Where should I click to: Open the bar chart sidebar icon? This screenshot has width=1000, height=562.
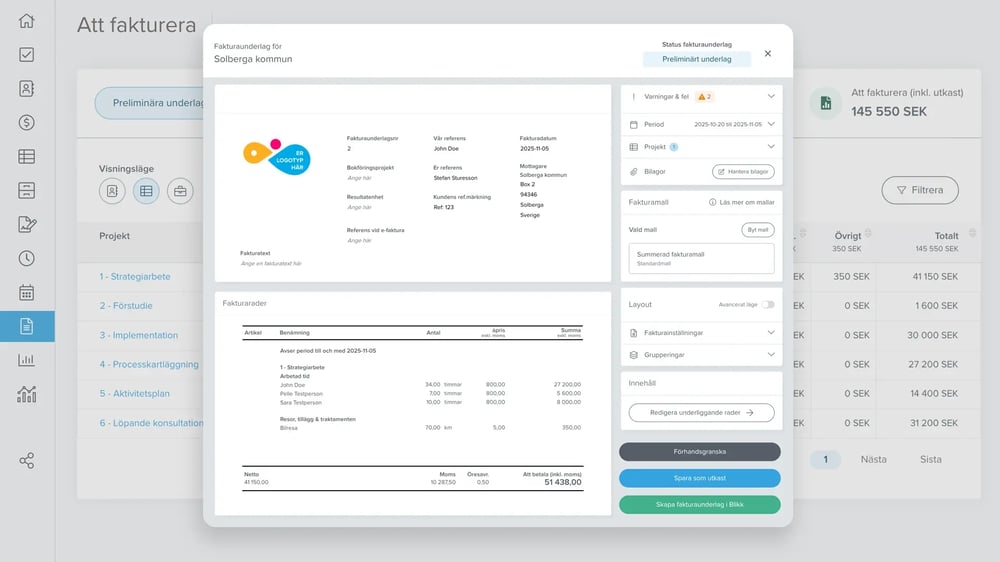[x=27, y=360]
